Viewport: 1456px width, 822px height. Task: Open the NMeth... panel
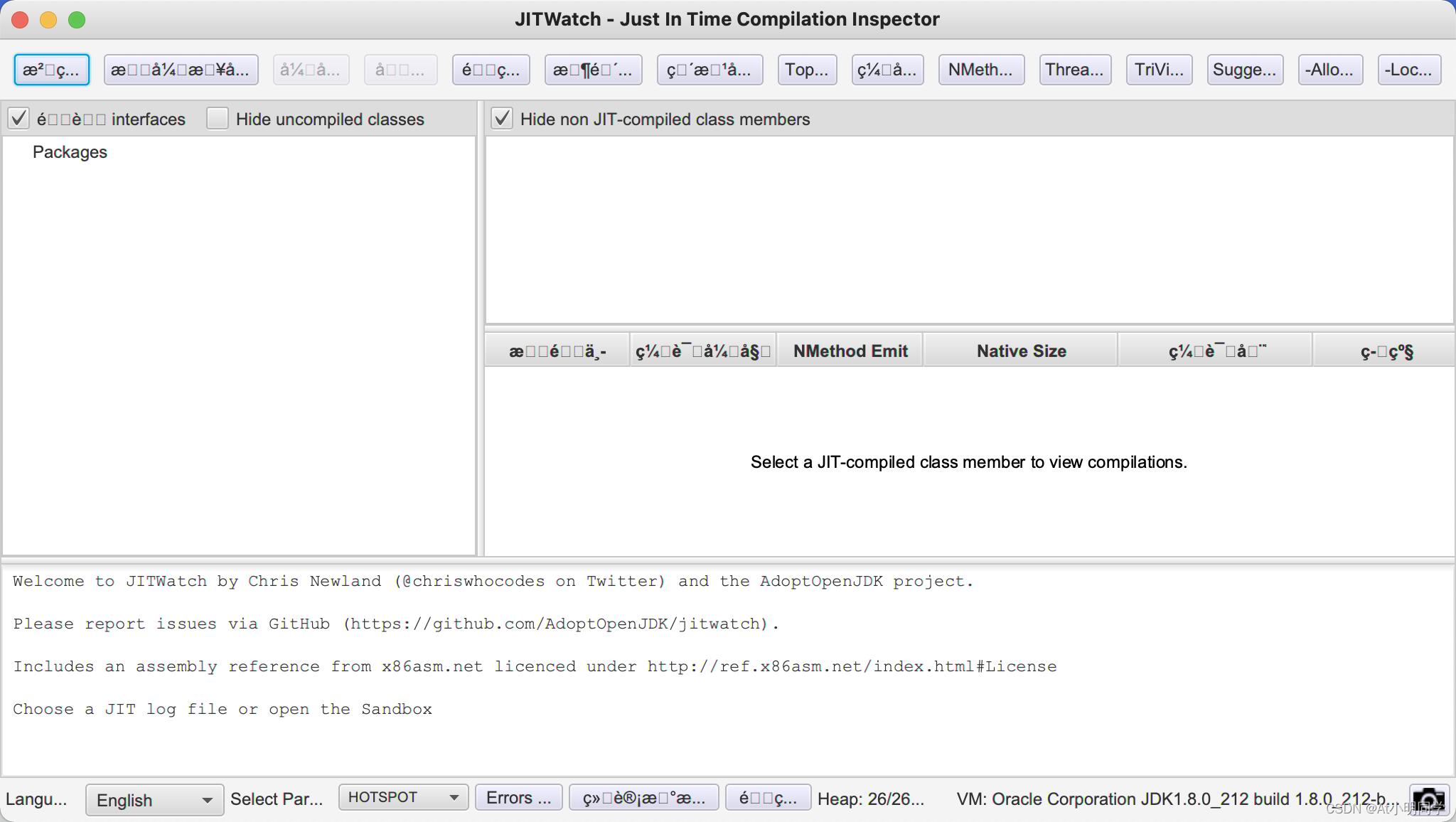point(979,68)
